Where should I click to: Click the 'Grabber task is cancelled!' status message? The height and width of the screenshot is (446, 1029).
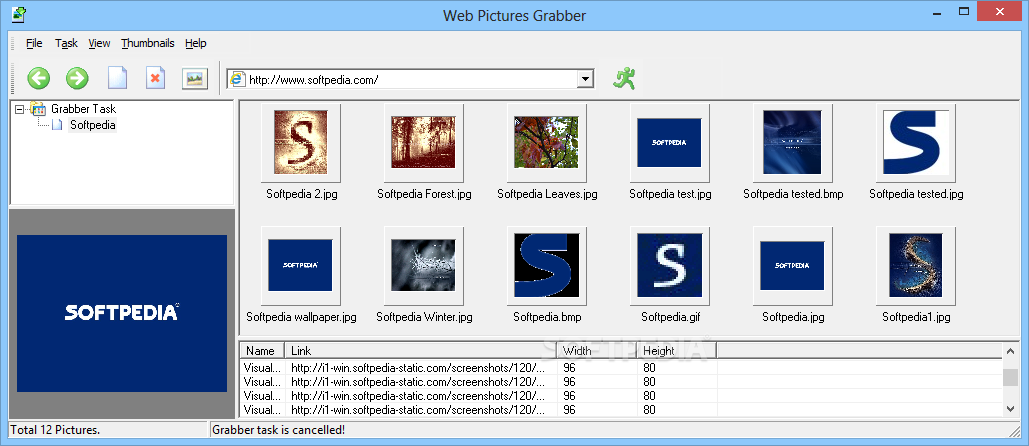point(279,430)
